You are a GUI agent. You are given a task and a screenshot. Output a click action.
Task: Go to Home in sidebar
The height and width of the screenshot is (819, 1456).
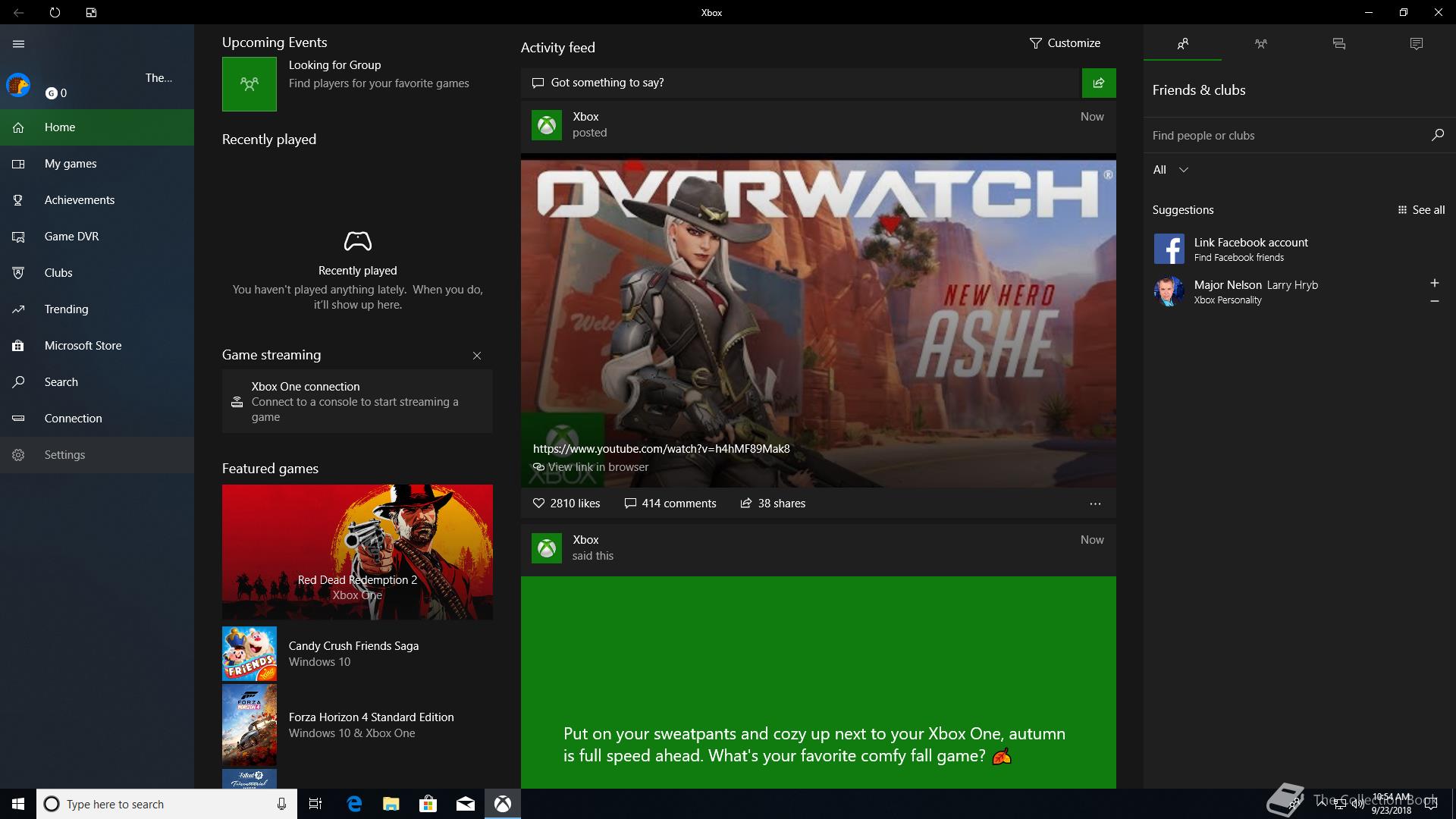97,127
